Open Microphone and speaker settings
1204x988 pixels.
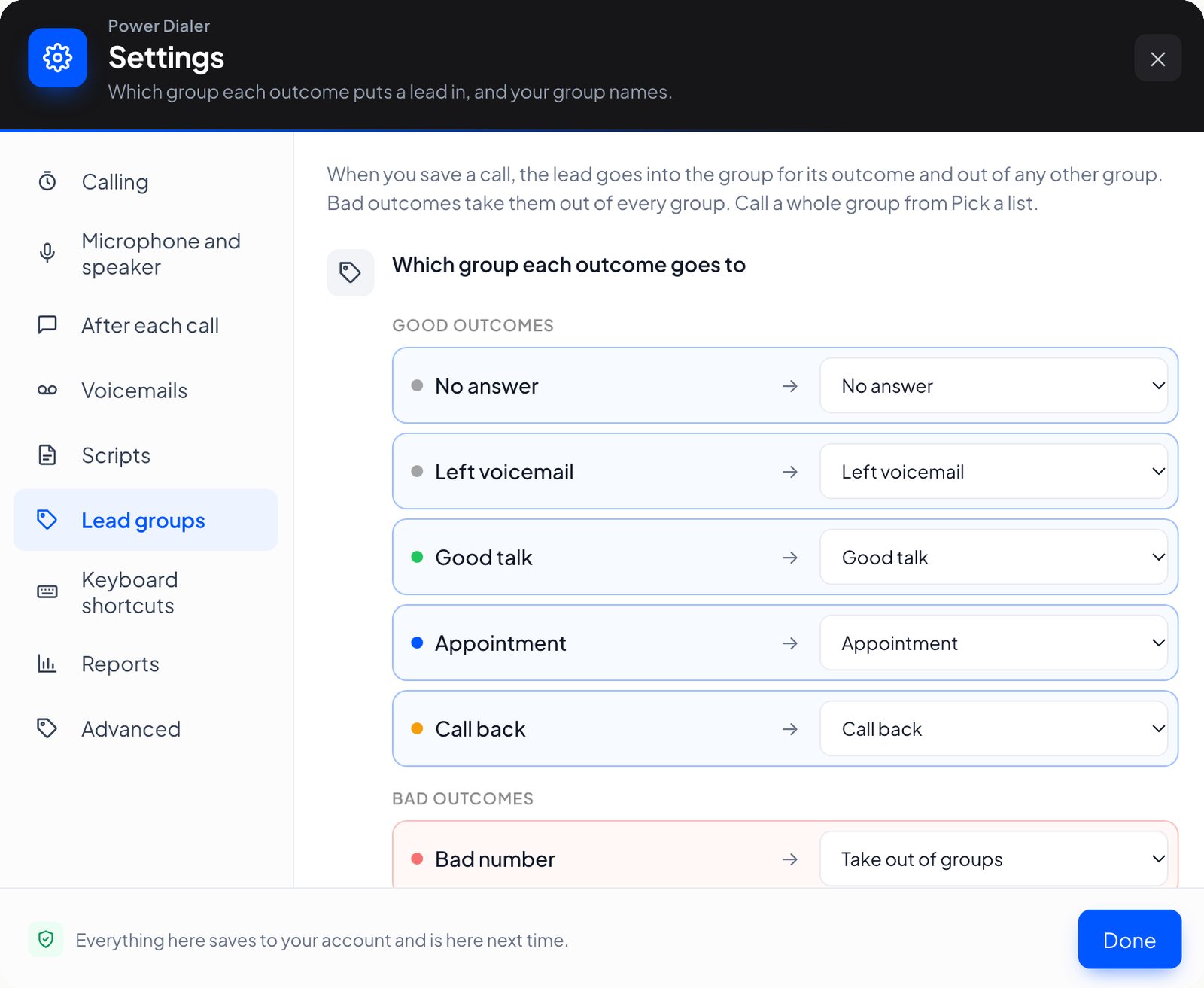[146, 254]
